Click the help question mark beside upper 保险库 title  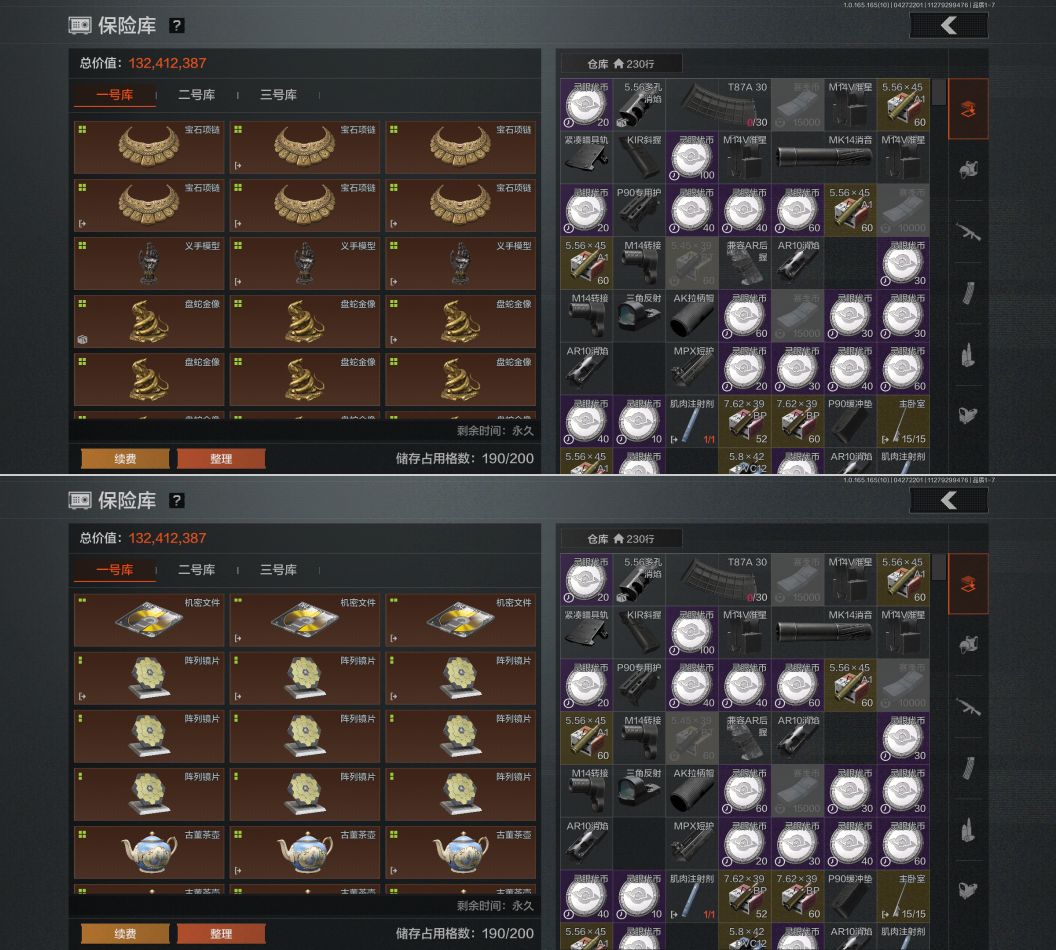[x=176, y=26]
